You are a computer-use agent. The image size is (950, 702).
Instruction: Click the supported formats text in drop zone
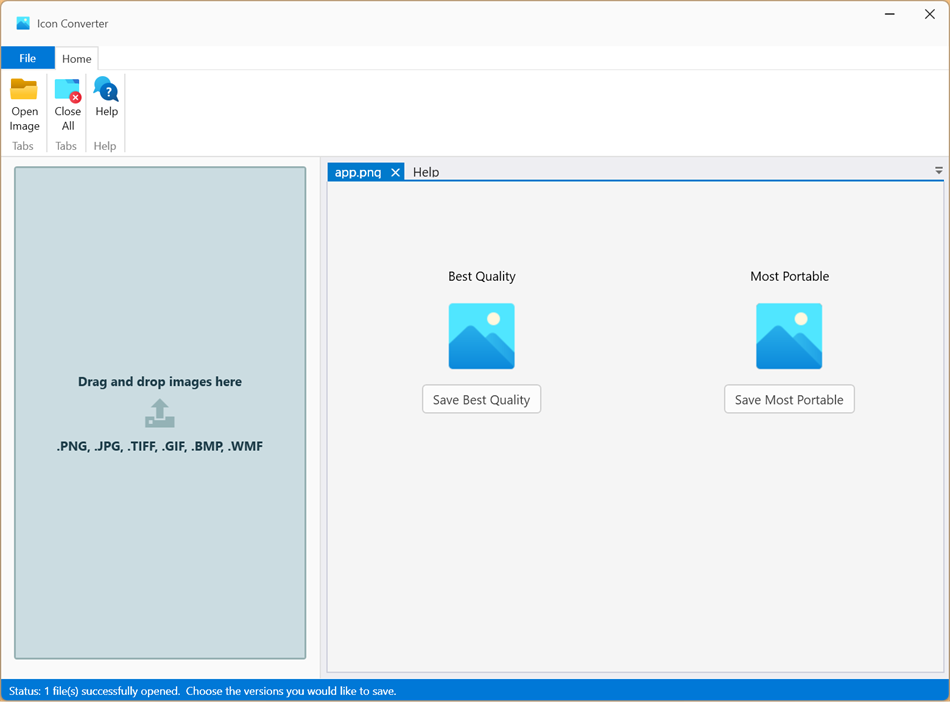[x=159, y=446]
